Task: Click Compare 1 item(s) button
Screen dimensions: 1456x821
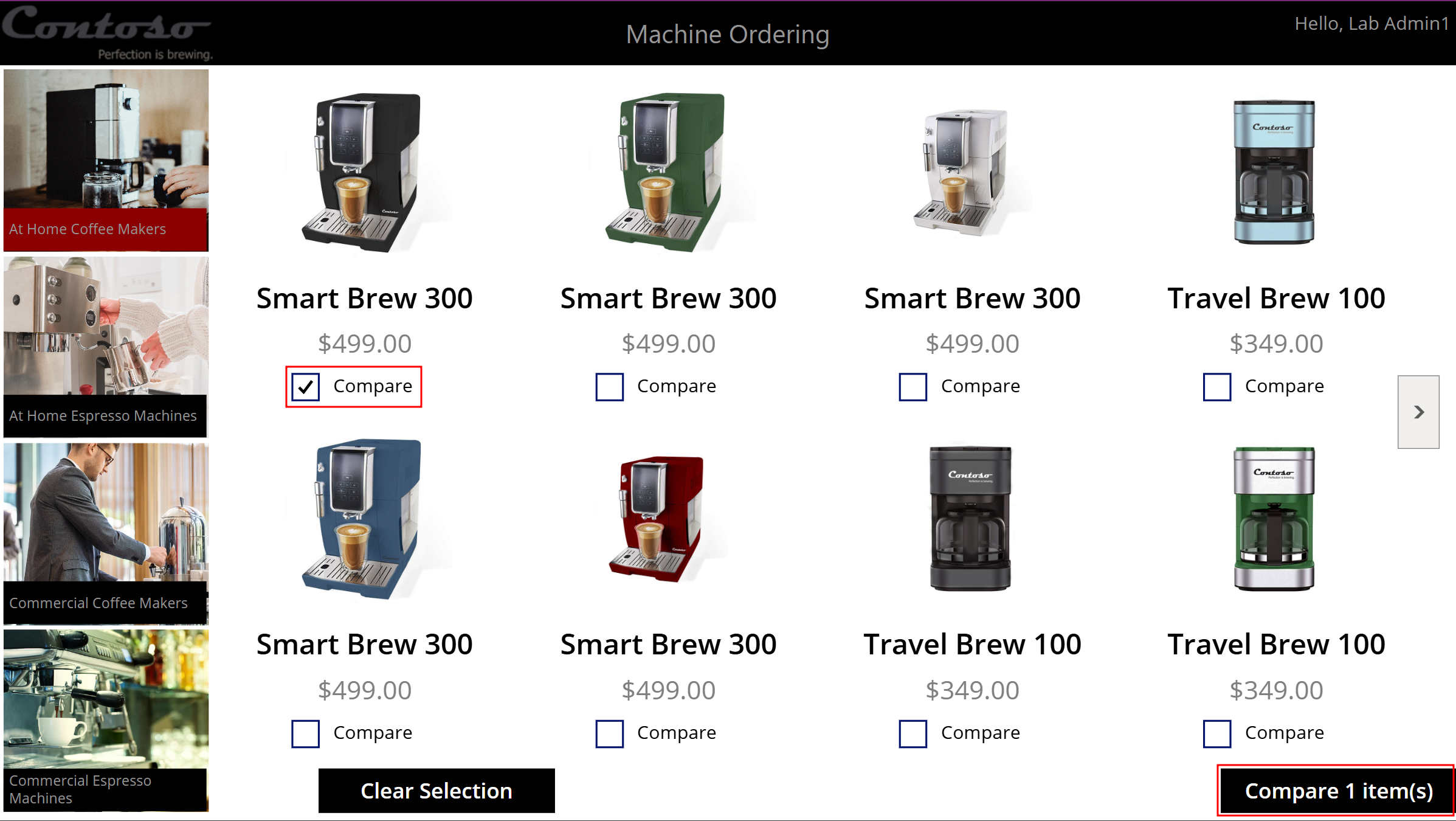Action: (x=1338, y=791)
